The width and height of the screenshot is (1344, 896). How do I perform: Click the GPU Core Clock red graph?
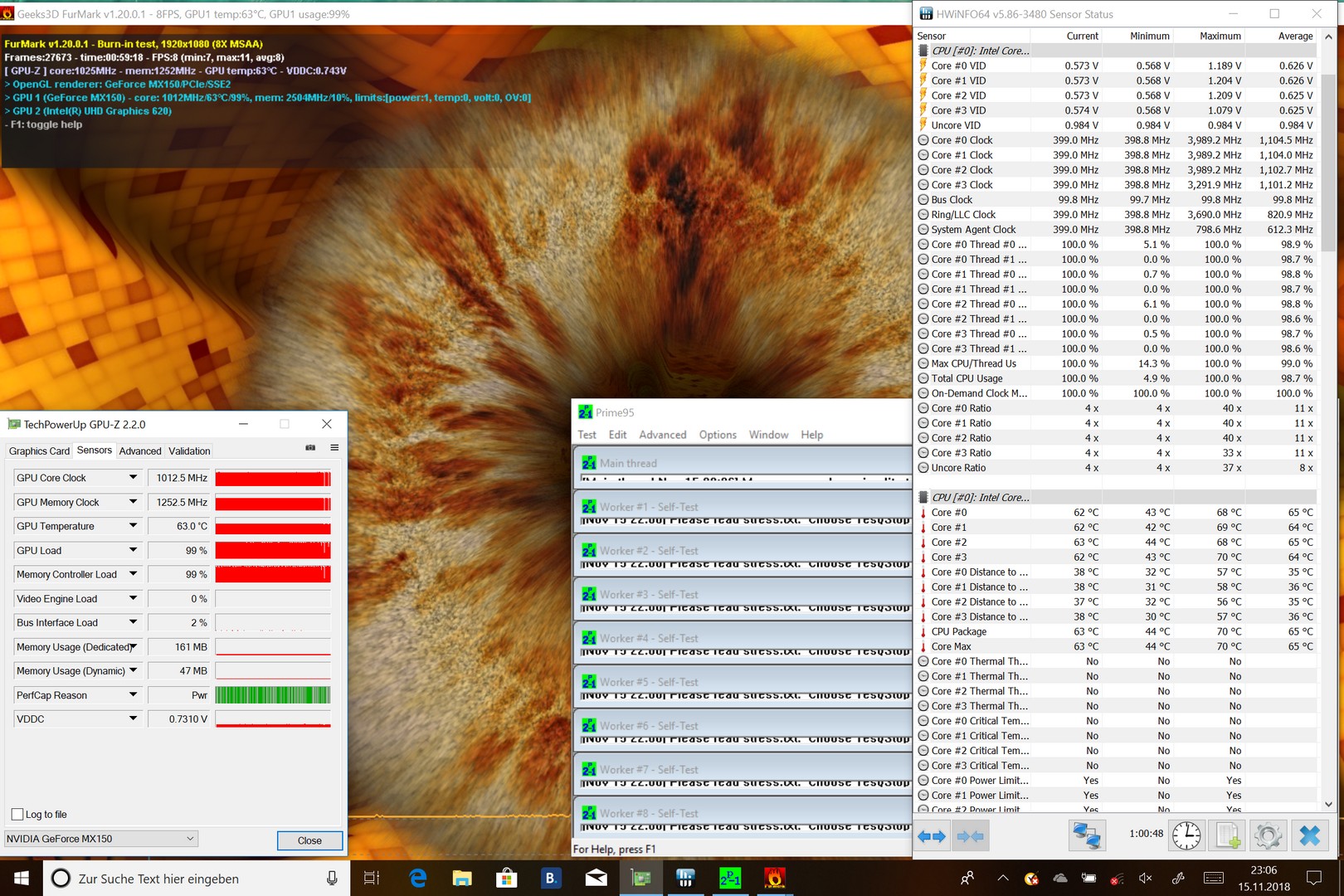coord(273,478)
